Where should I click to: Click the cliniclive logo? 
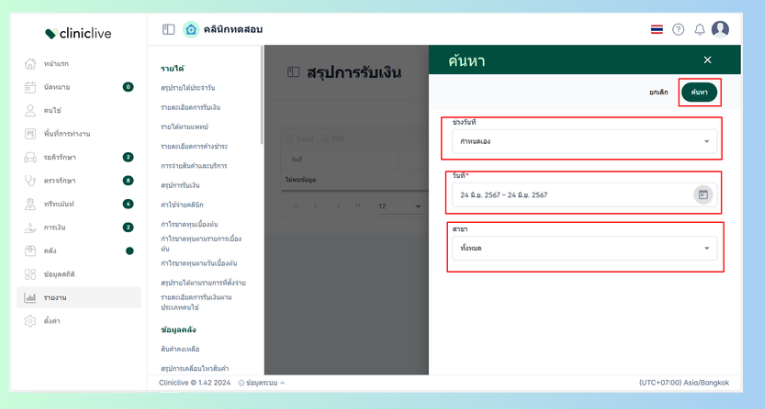coord(78,34)
